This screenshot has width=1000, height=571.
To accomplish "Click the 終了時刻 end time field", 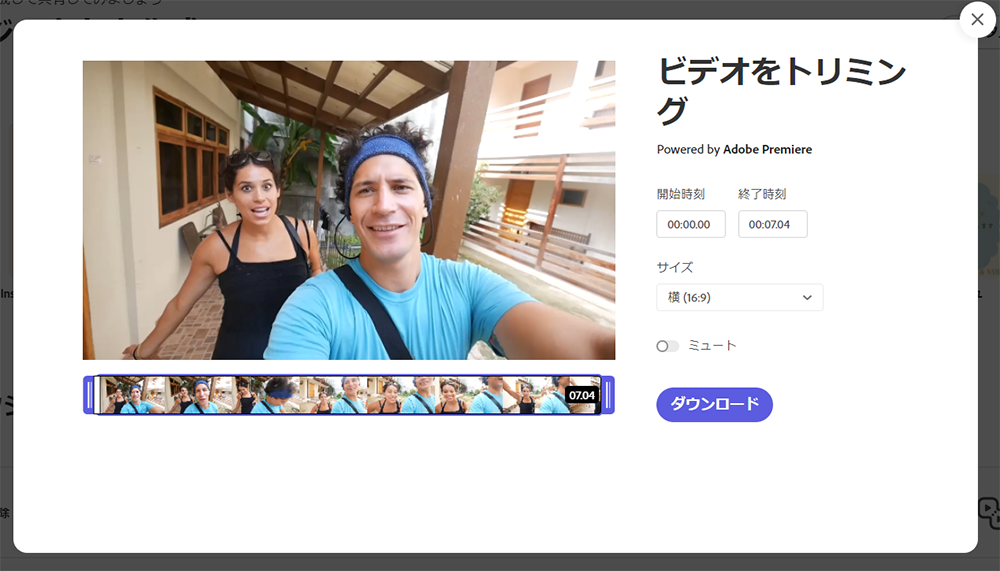I will pos(772,225).
